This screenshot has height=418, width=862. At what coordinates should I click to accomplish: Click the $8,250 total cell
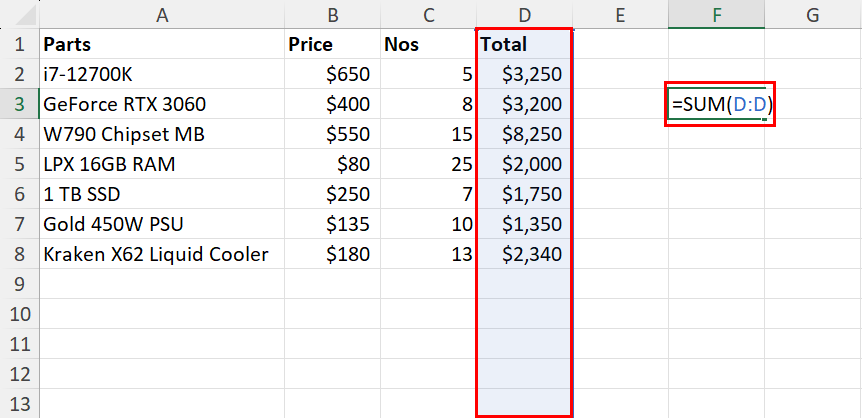[x=524, y=134]
